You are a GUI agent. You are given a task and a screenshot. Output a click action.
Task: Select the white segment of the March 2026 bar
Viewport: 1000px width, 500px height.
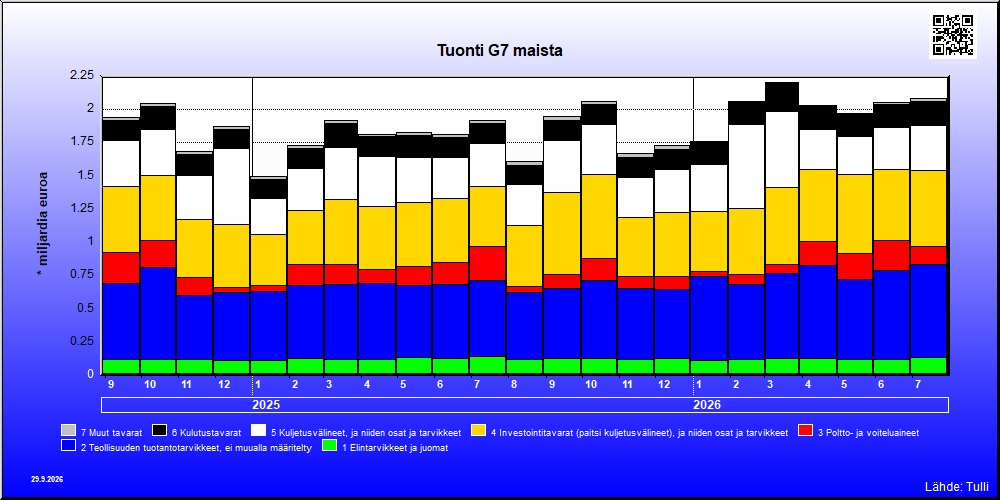tap(781, 150)
